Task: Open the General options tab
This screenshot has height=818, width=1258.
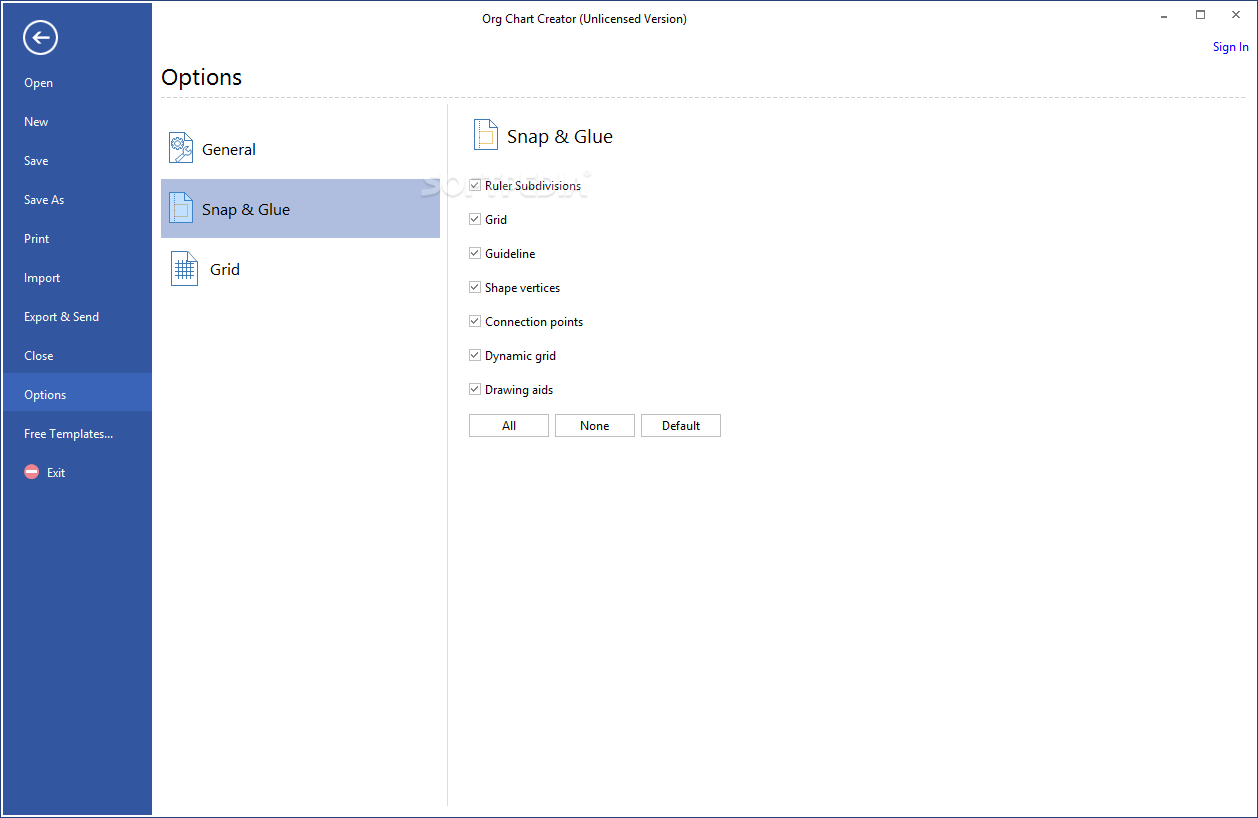Action: coord(300,149)
